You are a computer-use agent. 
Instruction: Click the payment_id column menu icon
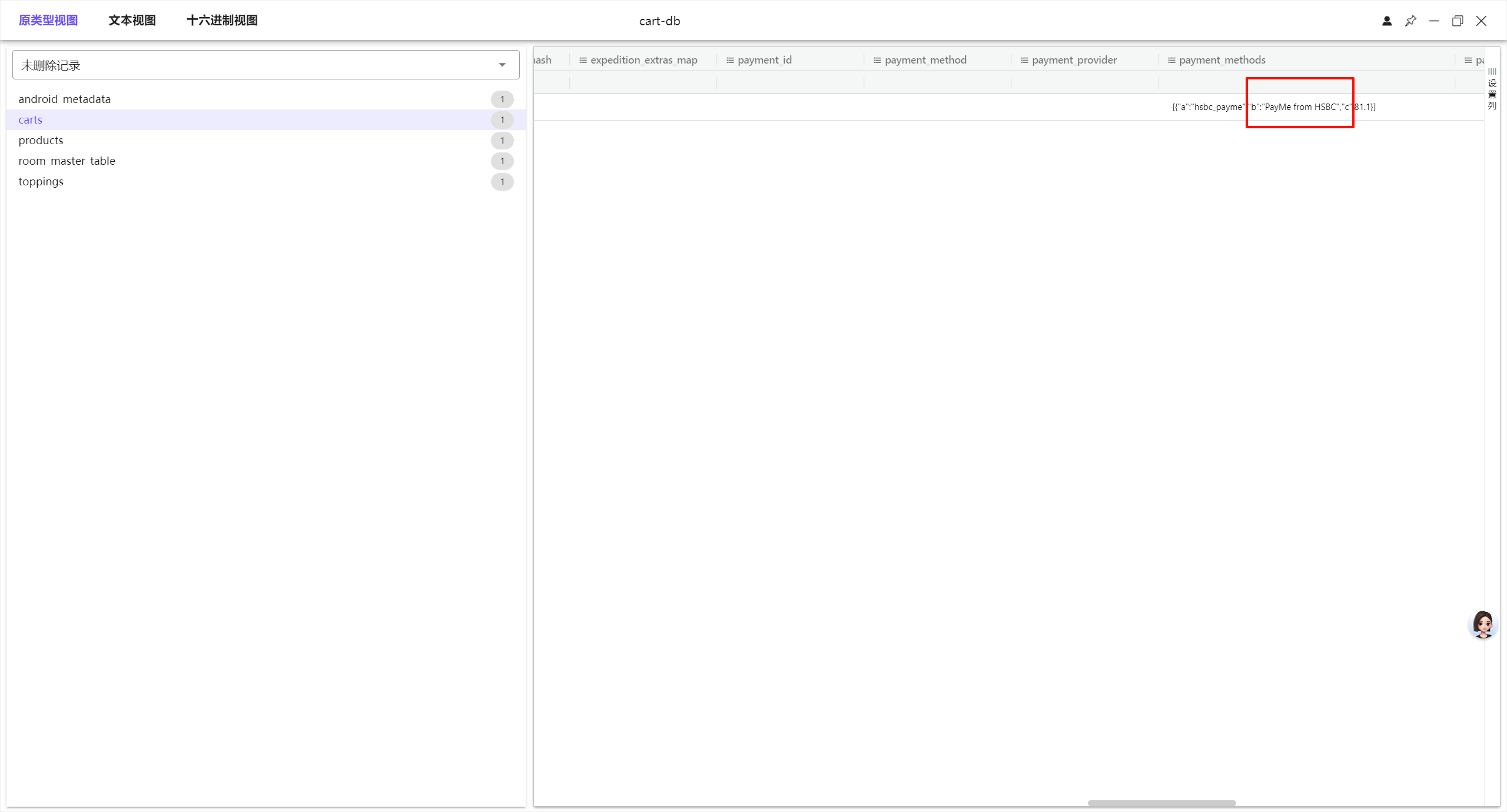point(730,60)
